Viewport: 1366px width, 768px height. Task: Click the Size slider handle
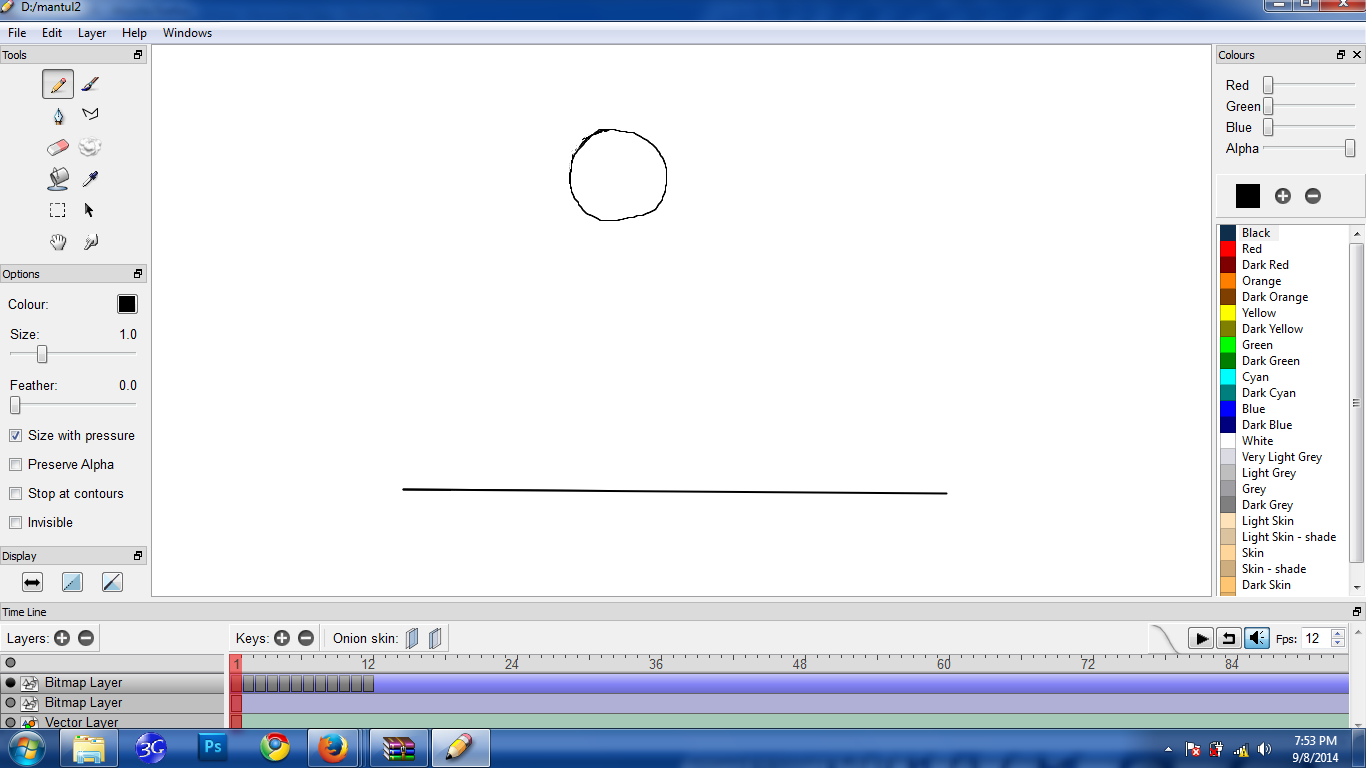click(x=42, y=354)
